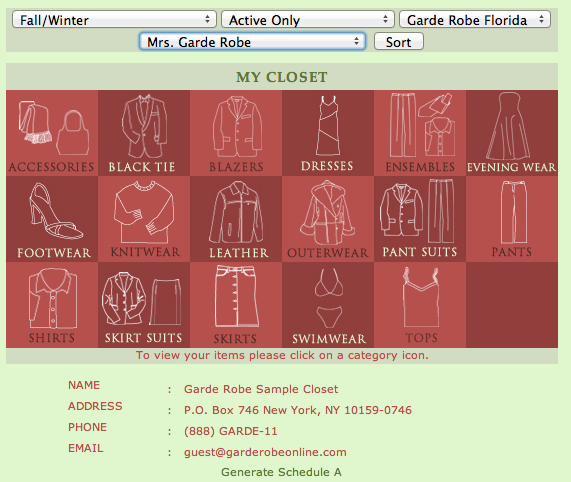Click the Sort button

399,42
